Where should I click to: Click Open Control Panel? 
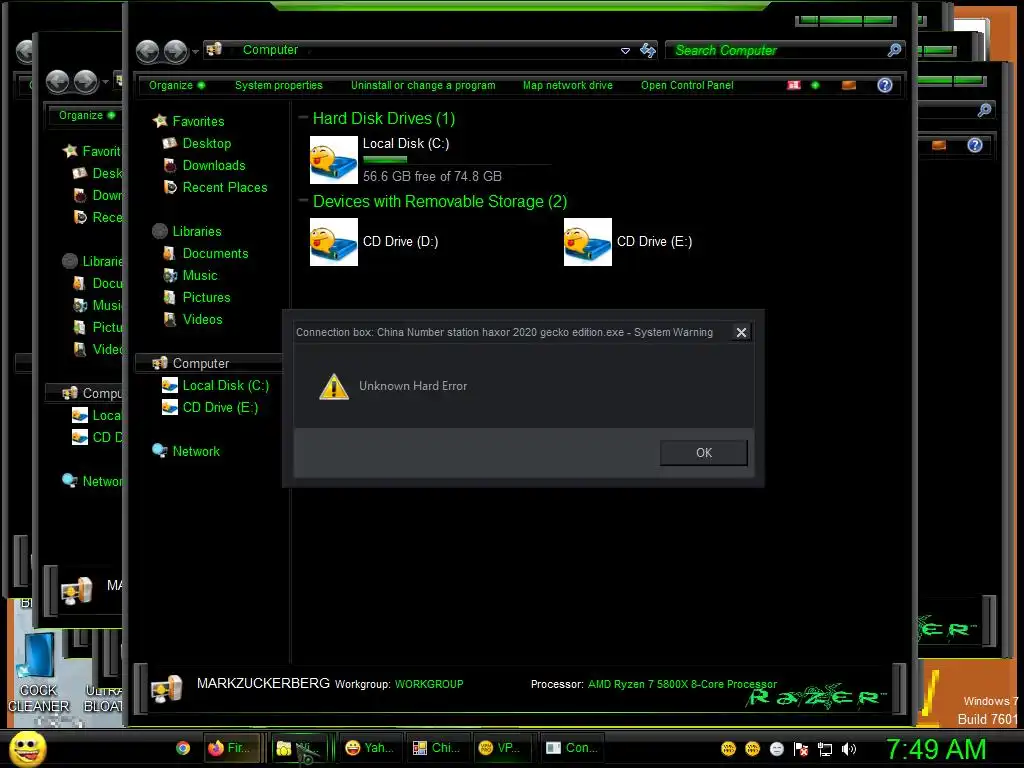[x=687, y=86]
